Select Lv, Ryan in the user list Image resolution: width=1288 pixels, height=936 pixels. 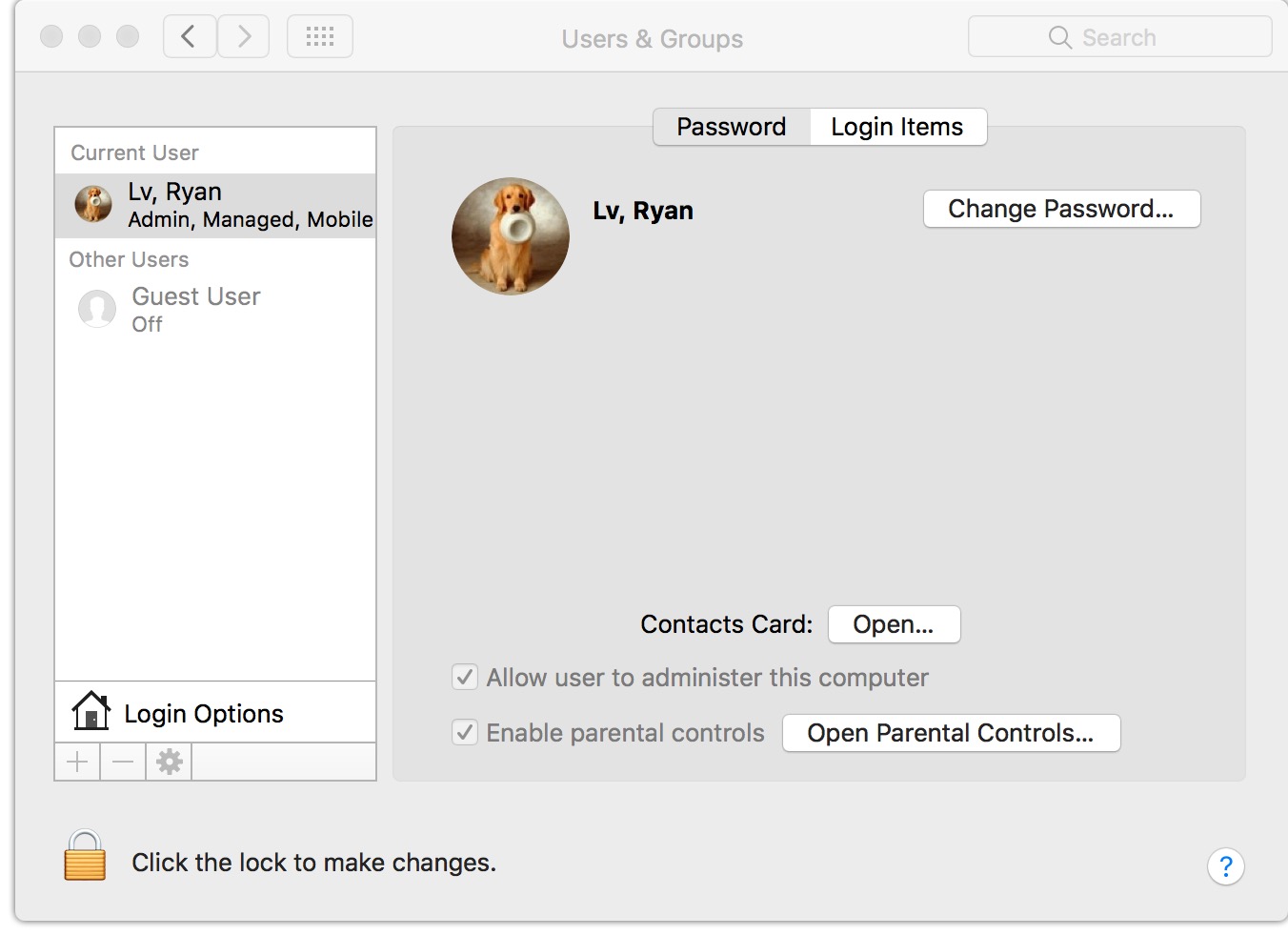(215, 205)
